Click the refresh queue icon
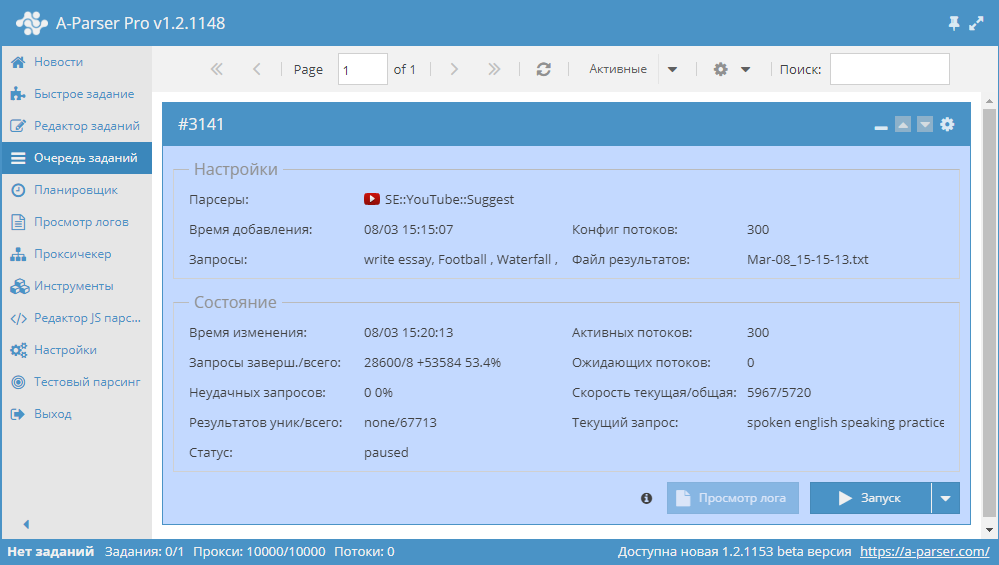This screenshot has height=565, width=999. tap(544, 69)
